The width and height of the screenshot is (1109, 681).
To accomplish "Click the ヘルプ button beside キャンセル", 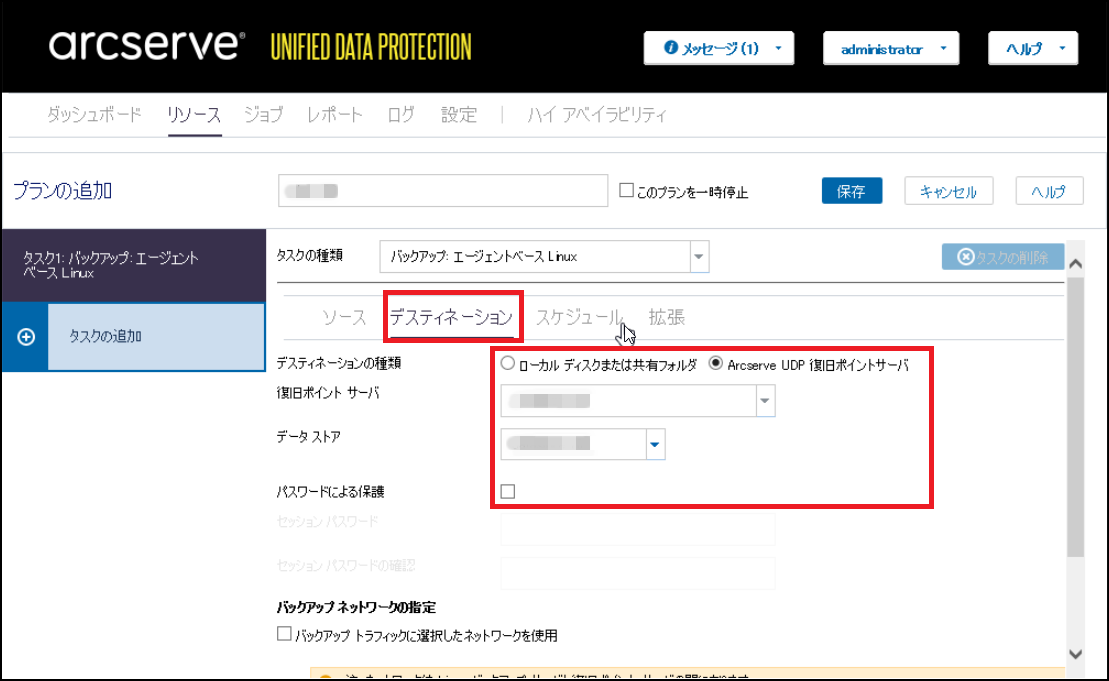I will click(1049, 191).
